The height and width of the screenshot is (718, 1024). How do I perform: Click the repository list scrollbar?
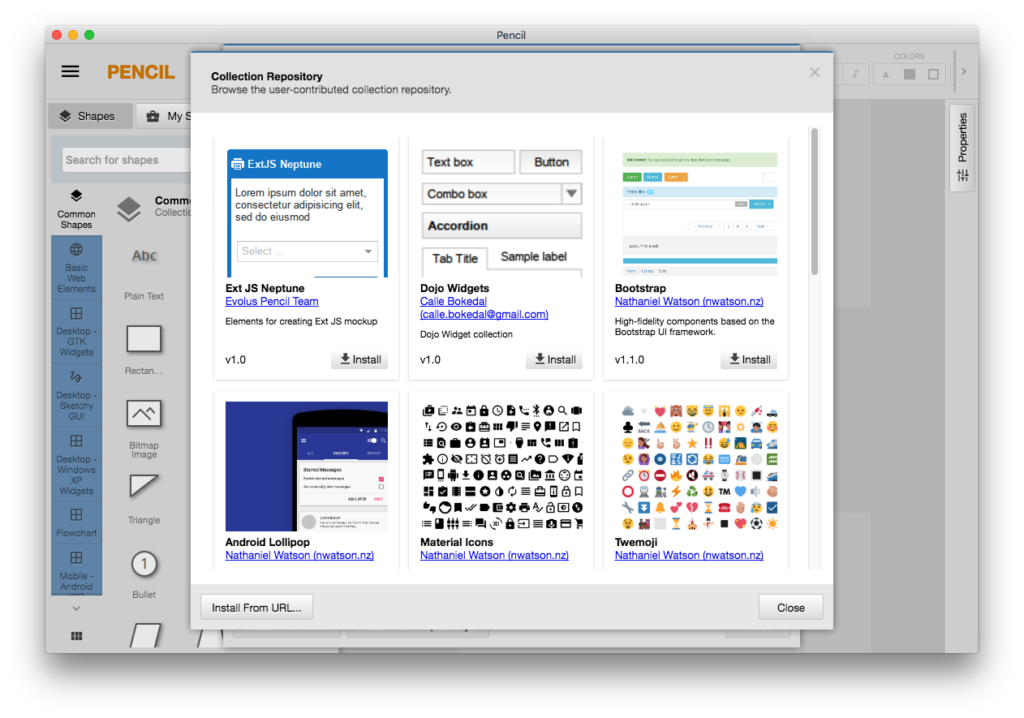point(814,201)
